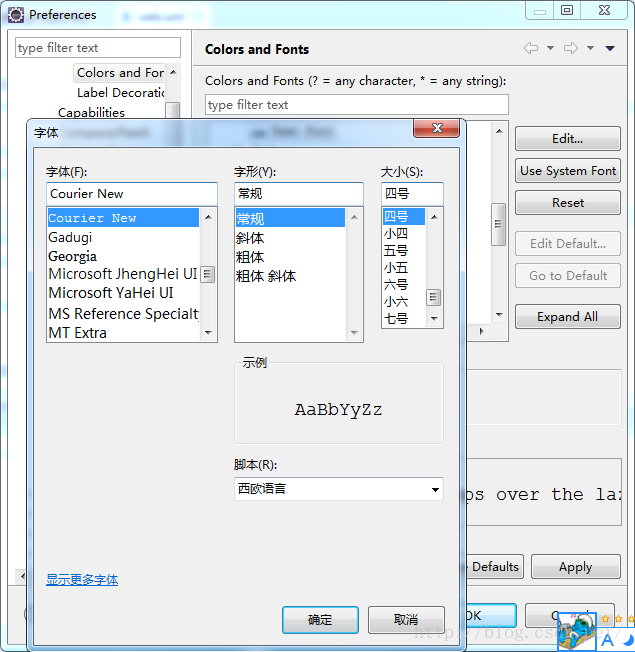
Task: Click the size list scrollbar thumb
Action: click(434, 297)
